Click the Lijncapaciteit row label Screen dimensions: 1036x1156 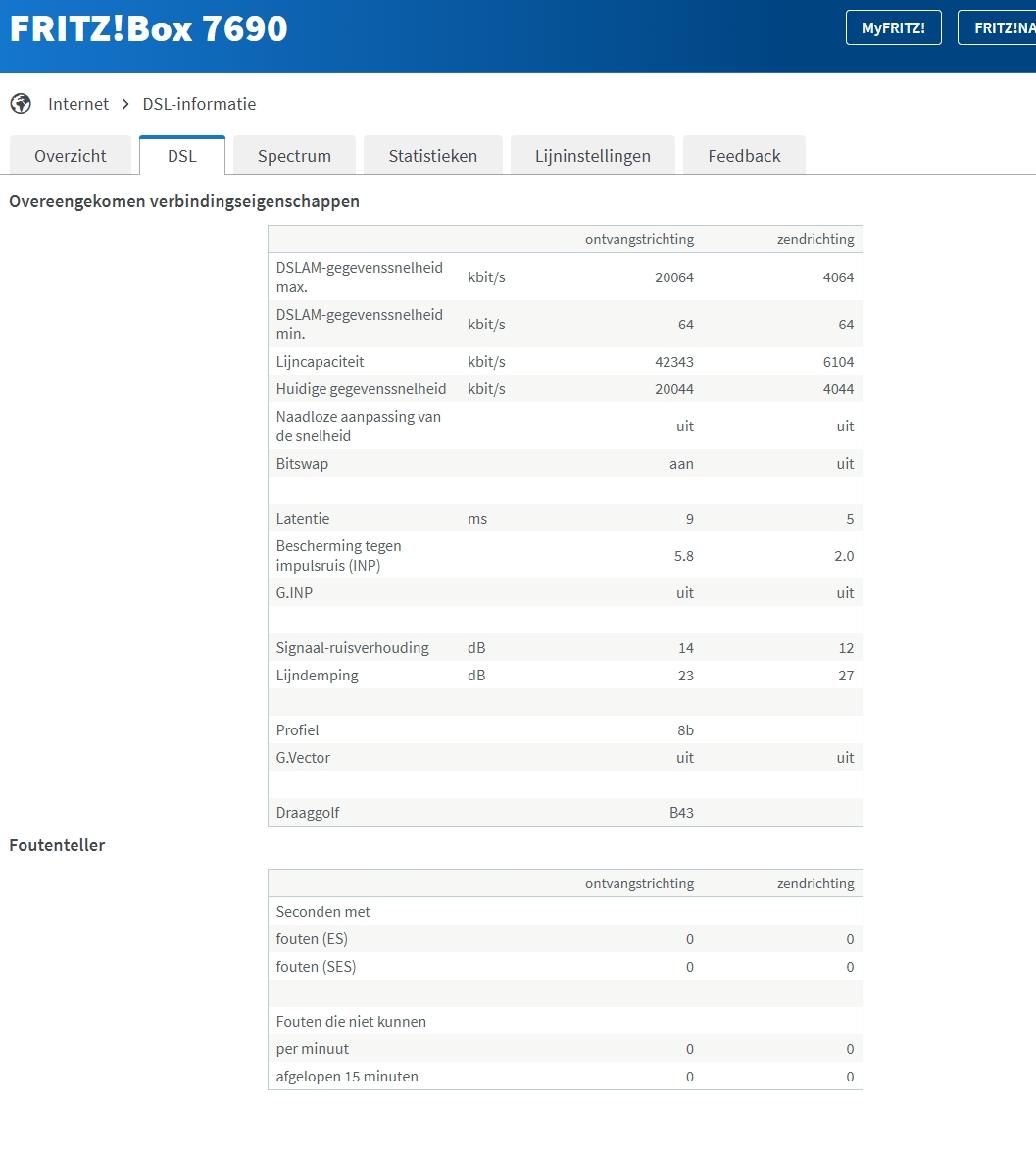320,361
